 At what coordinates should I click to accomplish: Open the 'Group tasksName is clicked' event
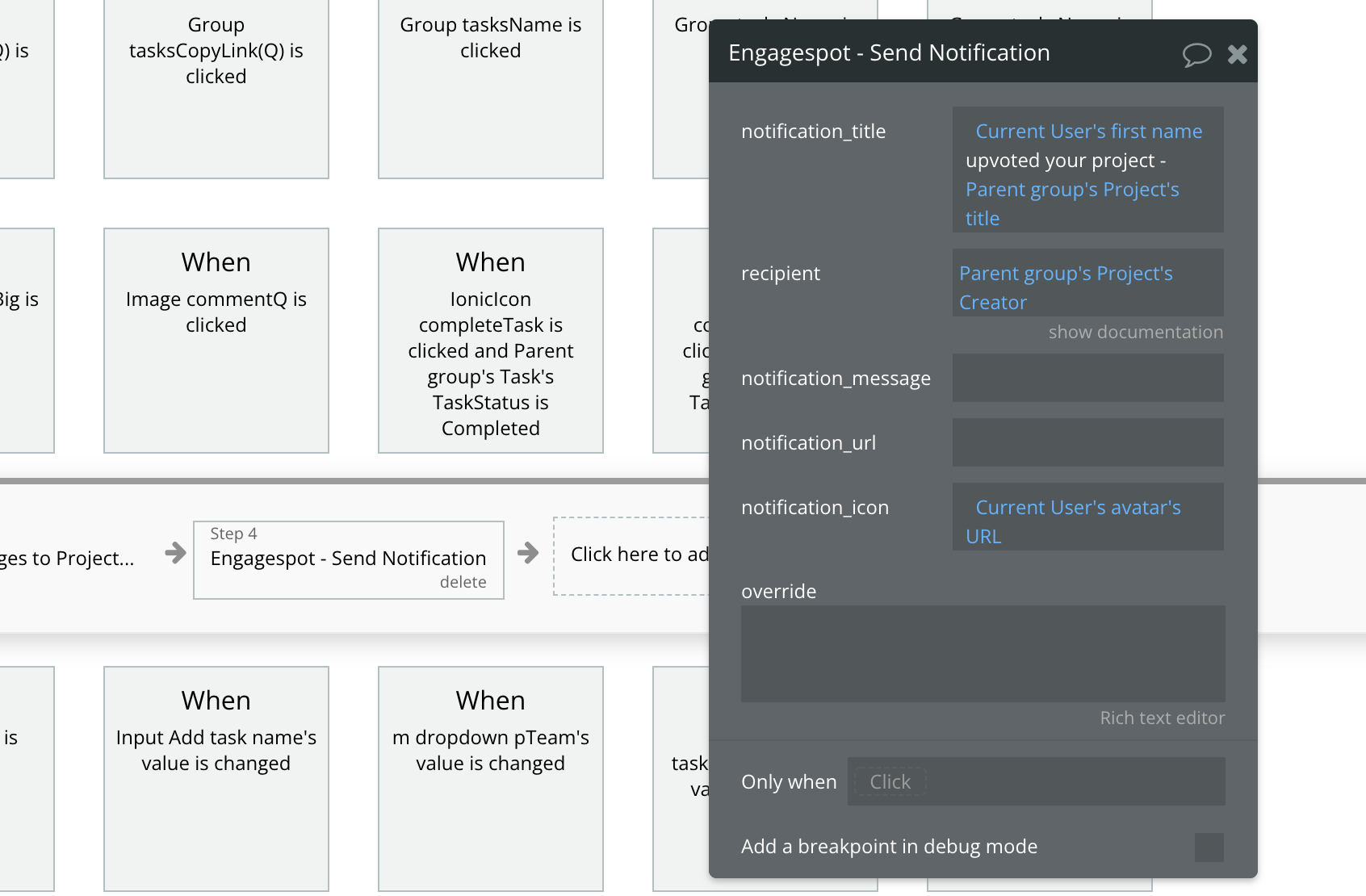pos(491,89)
